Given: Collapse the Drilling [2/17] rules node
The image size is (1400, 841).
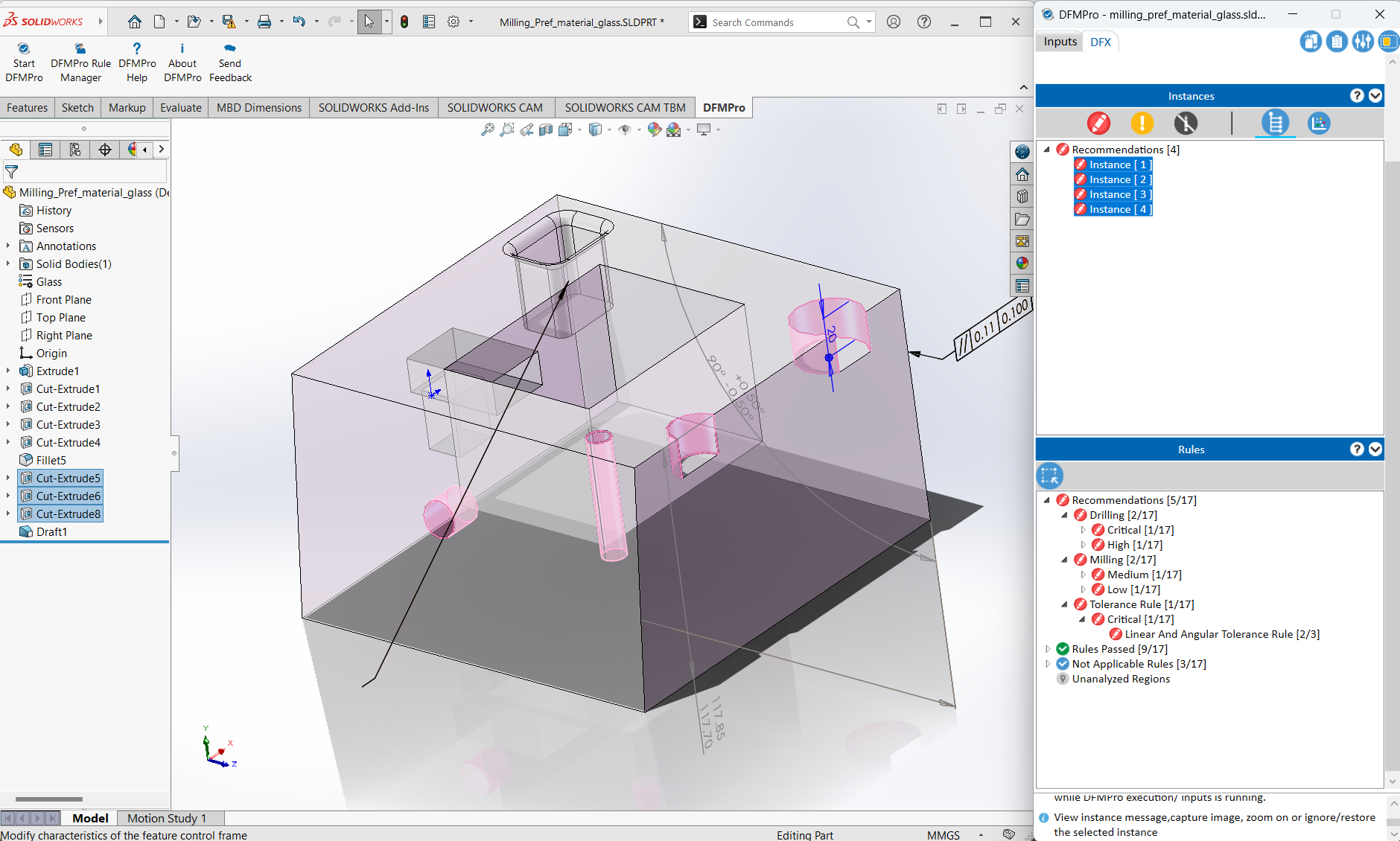Looking at the screenshot, I should [1065, 515].
